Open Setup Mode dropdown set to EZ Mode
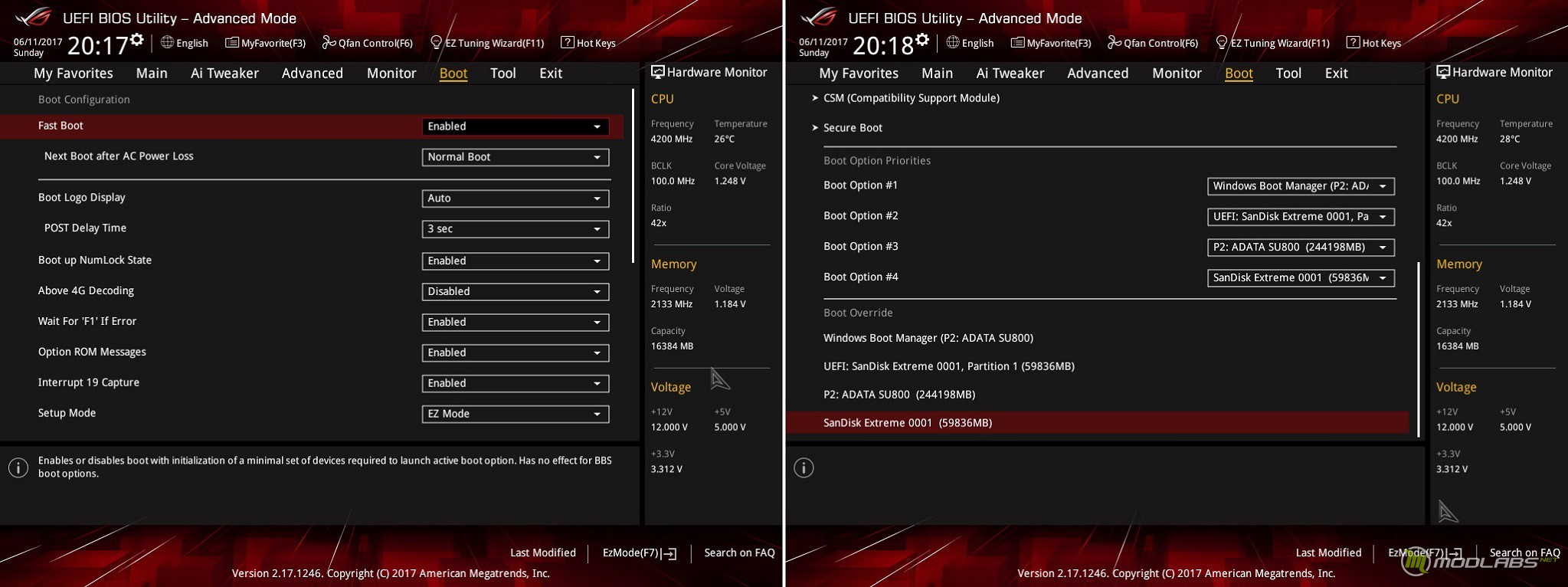Screen dimensions: 1568x587 pos(516,415)
